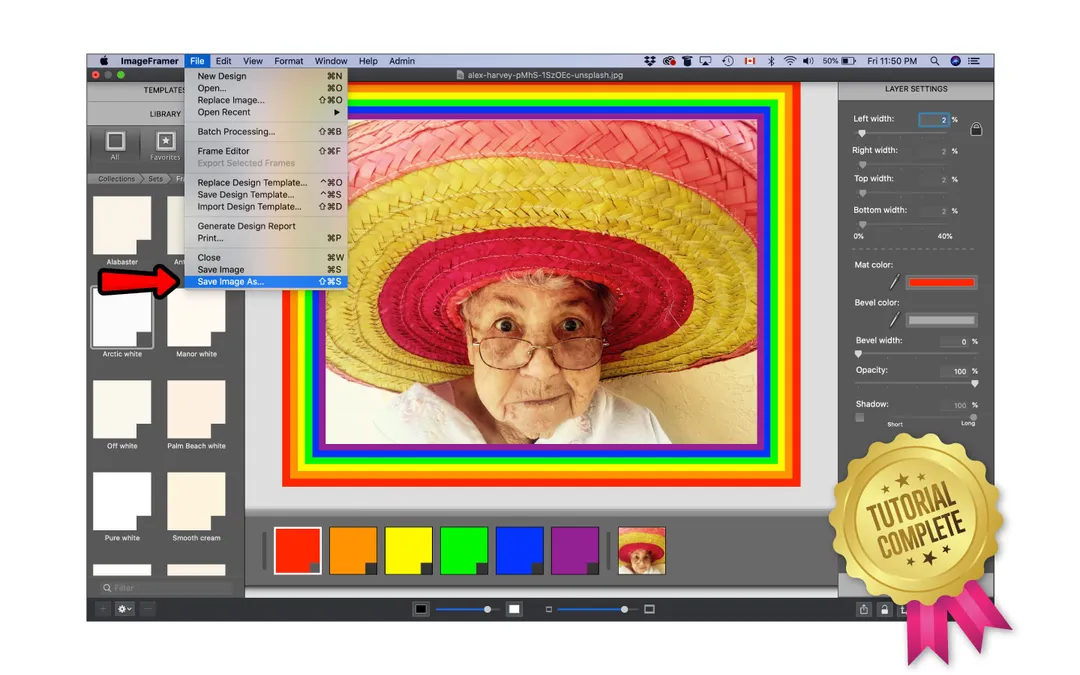Select Batch Processing... in the File menu
This screenshot has width=1080, height=675.
pos(266,132)
